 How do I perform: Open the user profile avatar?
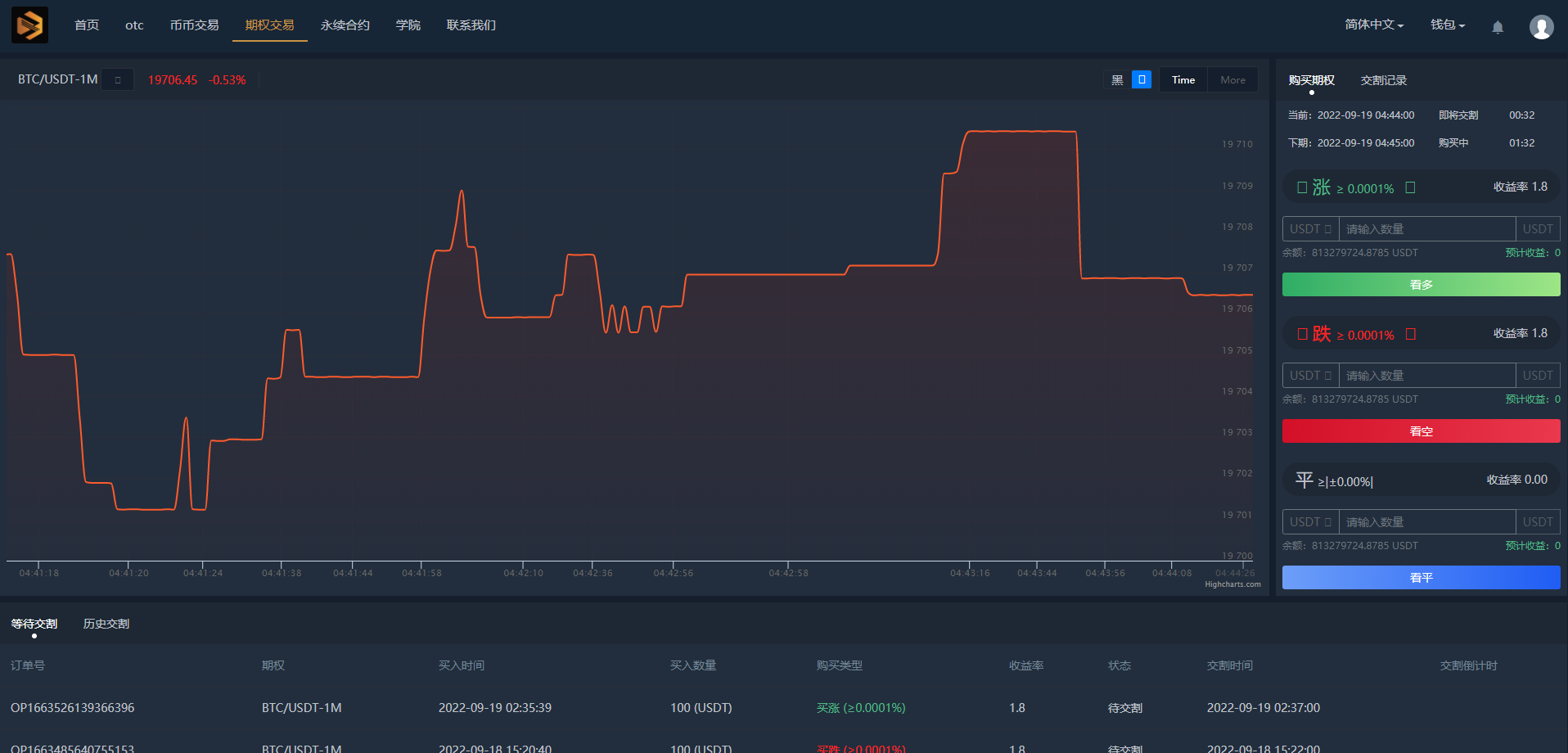[1541, 27]
